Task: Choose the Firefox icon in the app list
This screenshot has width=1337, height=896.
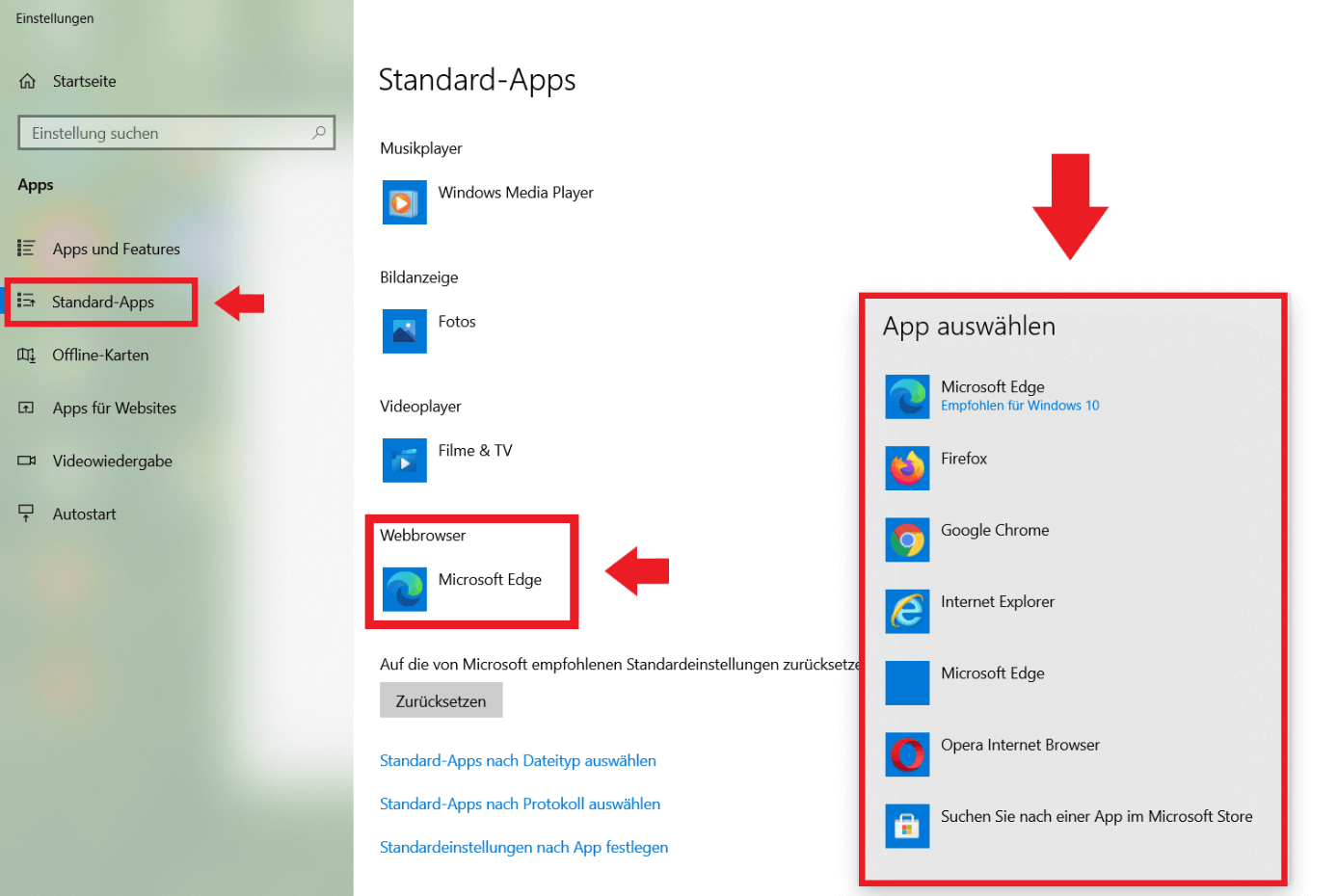Action: click(907, 468)
